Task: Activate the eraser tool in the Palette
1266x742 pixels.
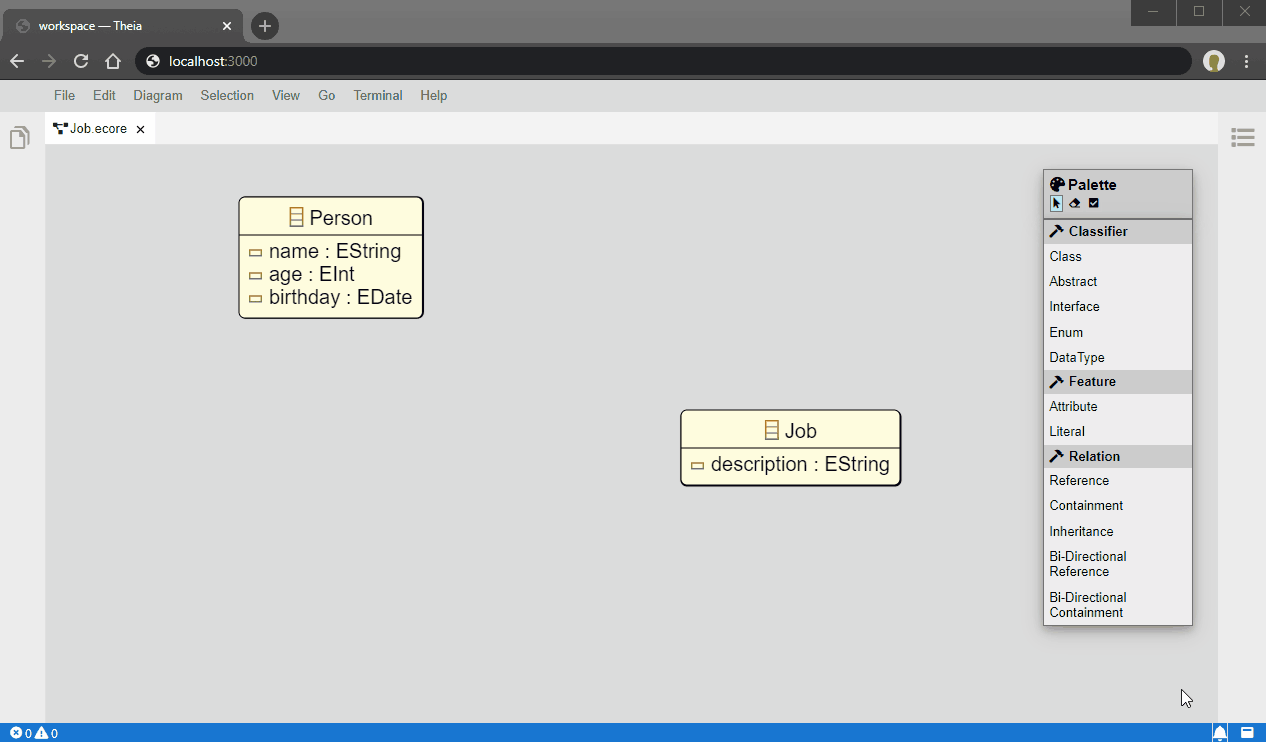Action: coord(1074,203)
